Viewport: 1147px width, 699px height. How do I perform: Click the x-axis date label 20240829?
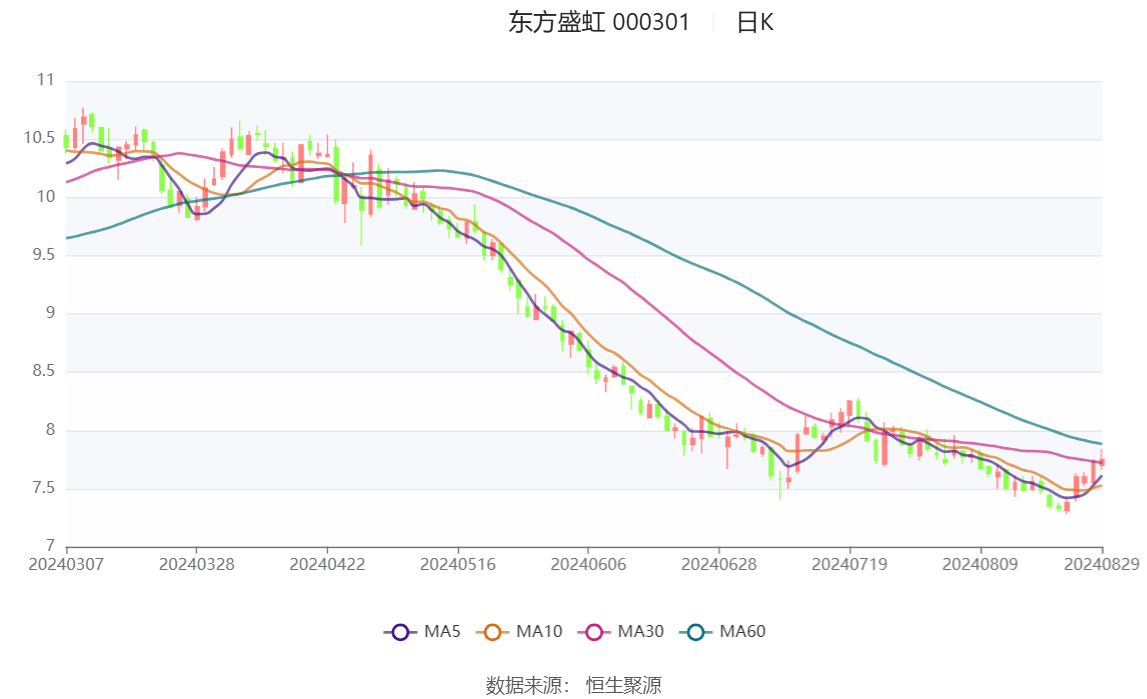(x=1102, y=564)
